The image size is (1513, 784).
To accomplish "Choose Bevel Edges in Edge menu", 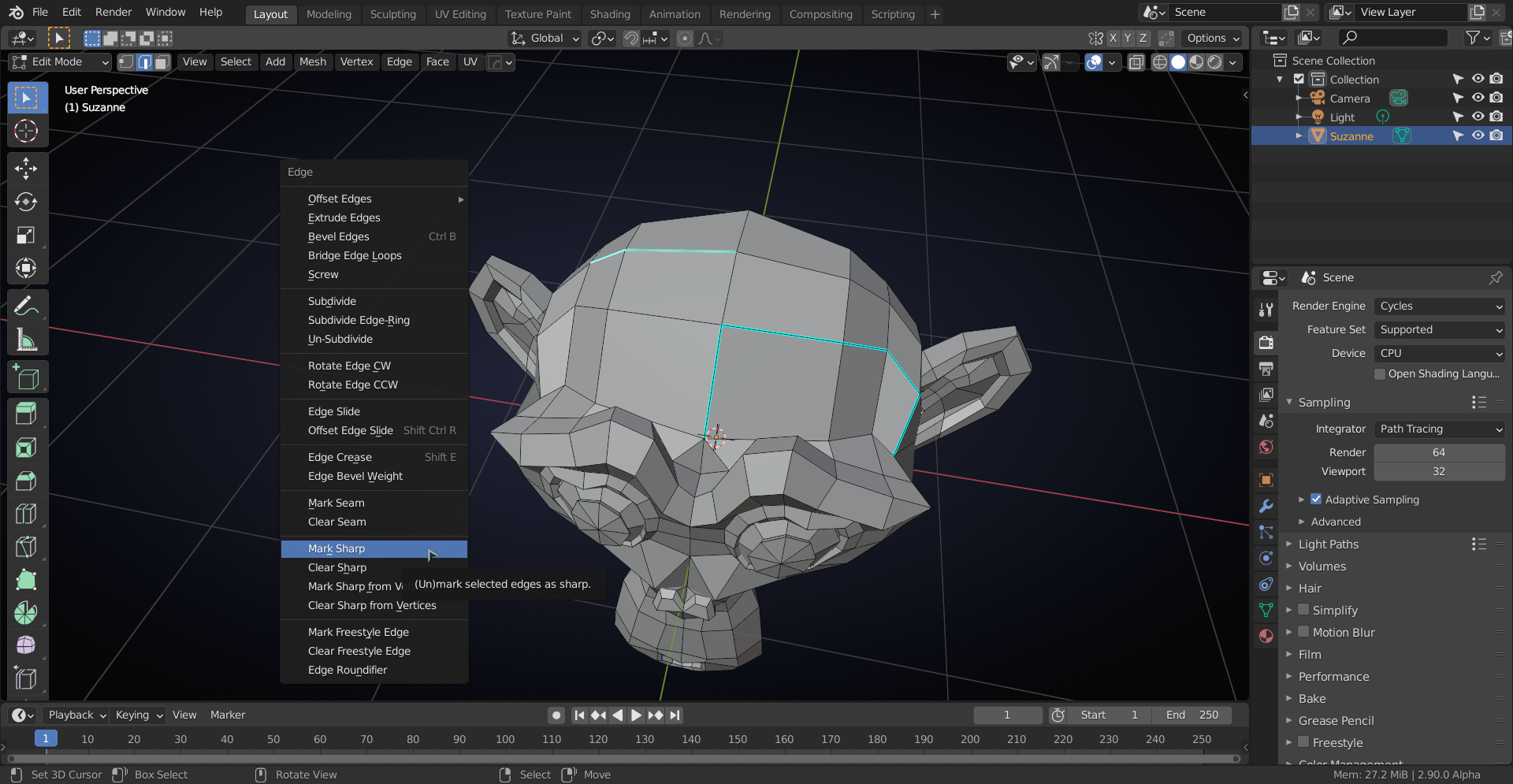I will coord(374,236).
